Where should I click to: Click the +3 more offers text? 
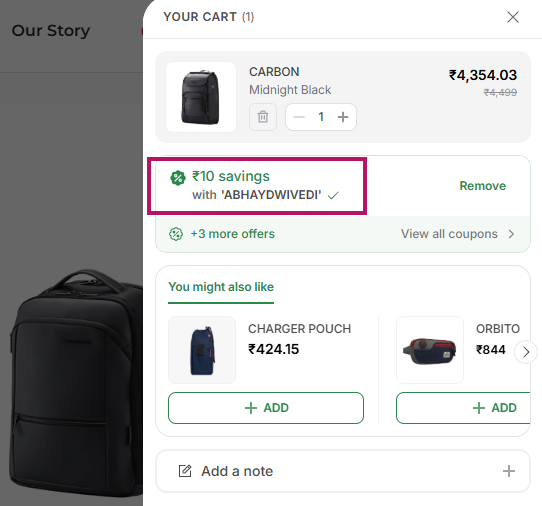233,234
